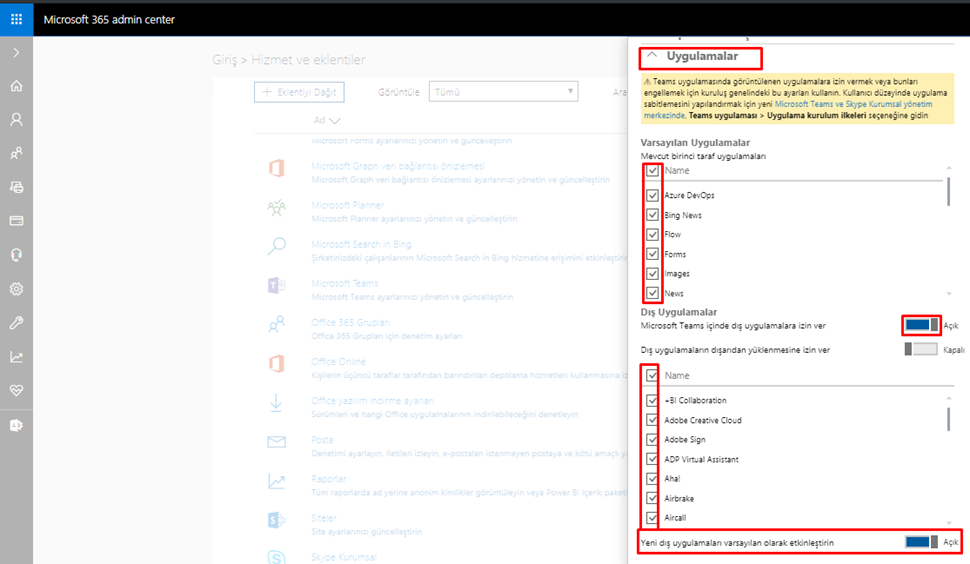Viewport: 970px width, 564px height.
Task: Collapse the Uygulamalar section
Action: 652,55
